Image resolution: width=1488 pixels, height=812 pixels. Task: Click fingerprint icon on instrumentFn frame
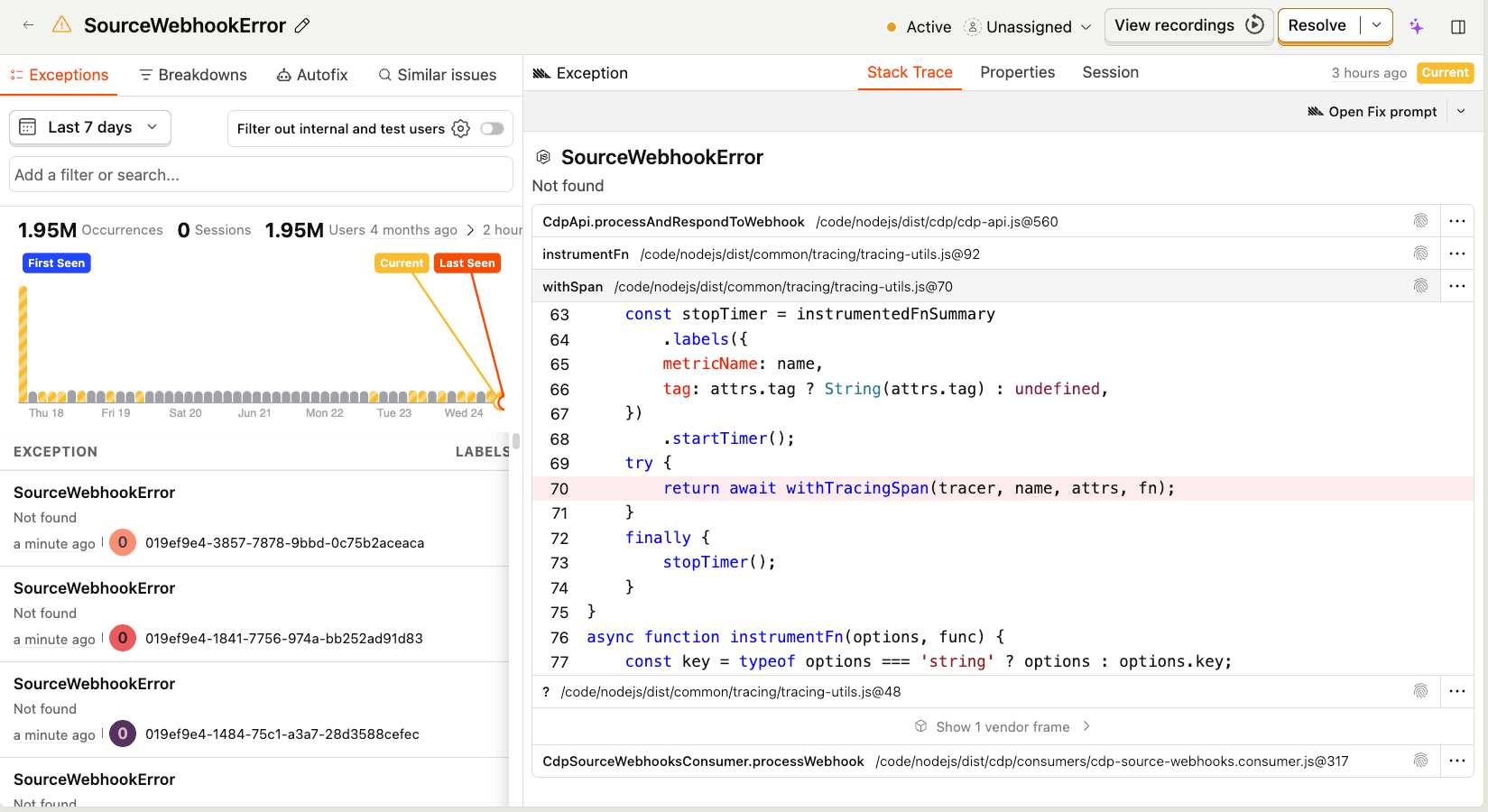(x=1421, y=254)
